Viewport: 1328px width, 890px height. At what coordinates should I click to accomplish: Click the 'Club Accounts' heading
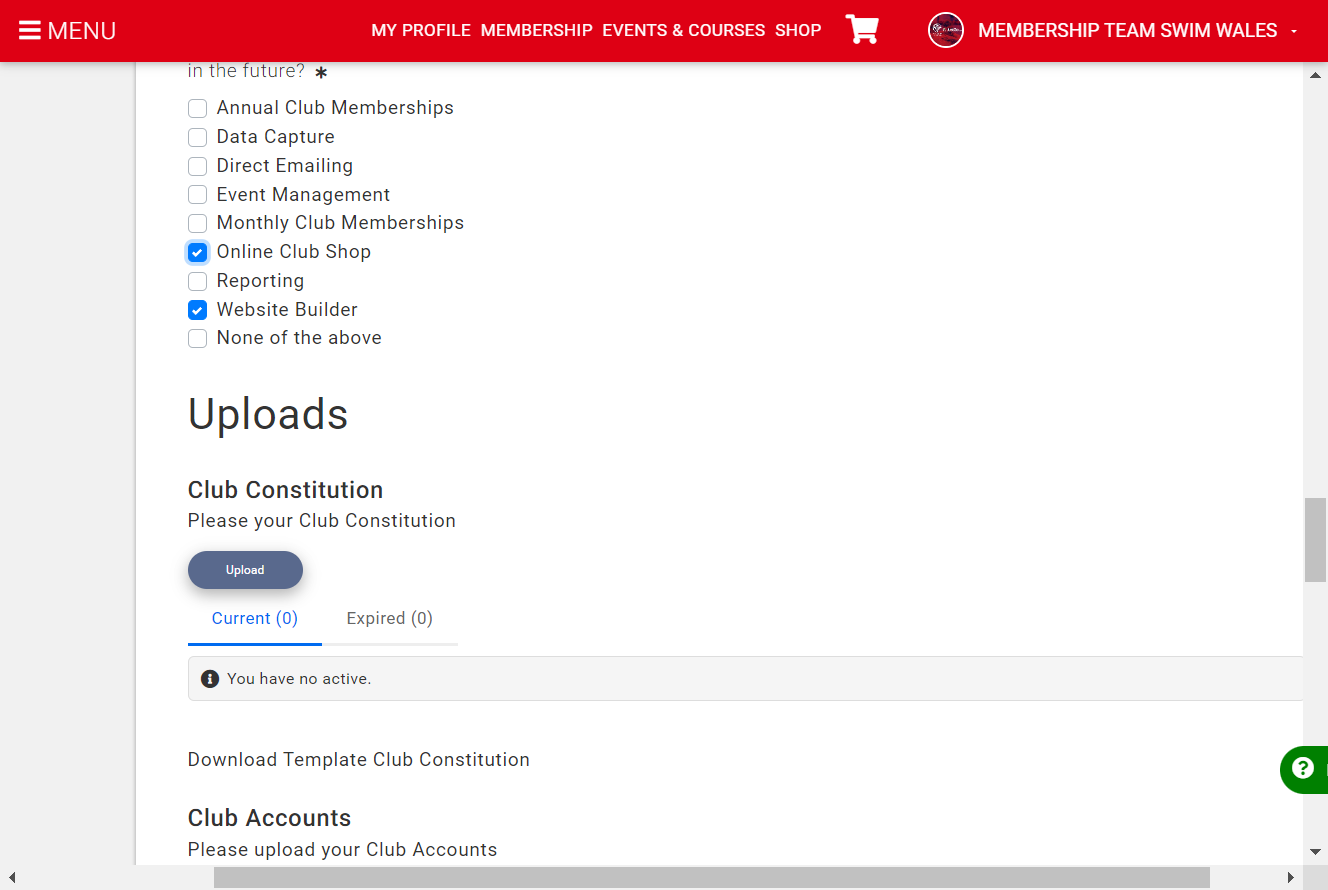(x=270, y=818)
